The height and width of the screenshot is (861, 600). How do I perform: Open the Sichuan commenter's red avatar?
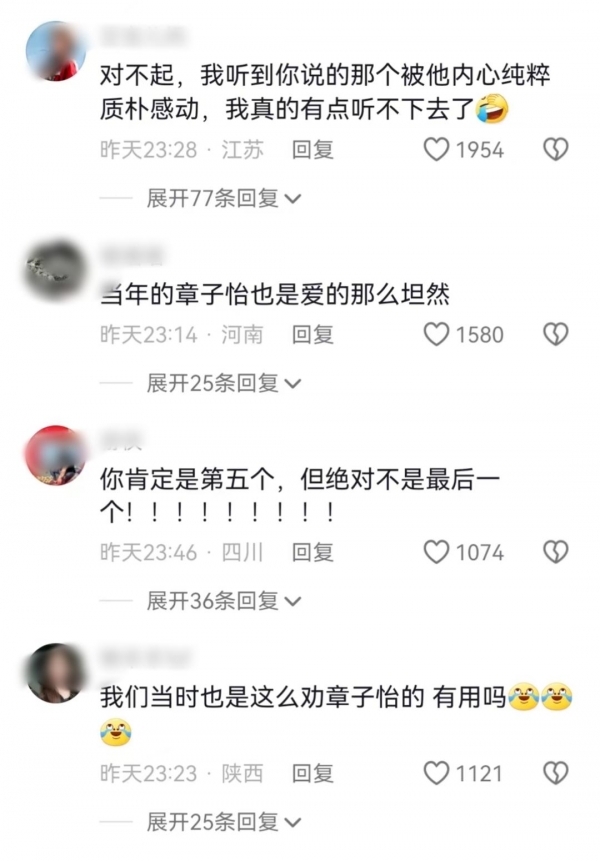coord(55,455)
